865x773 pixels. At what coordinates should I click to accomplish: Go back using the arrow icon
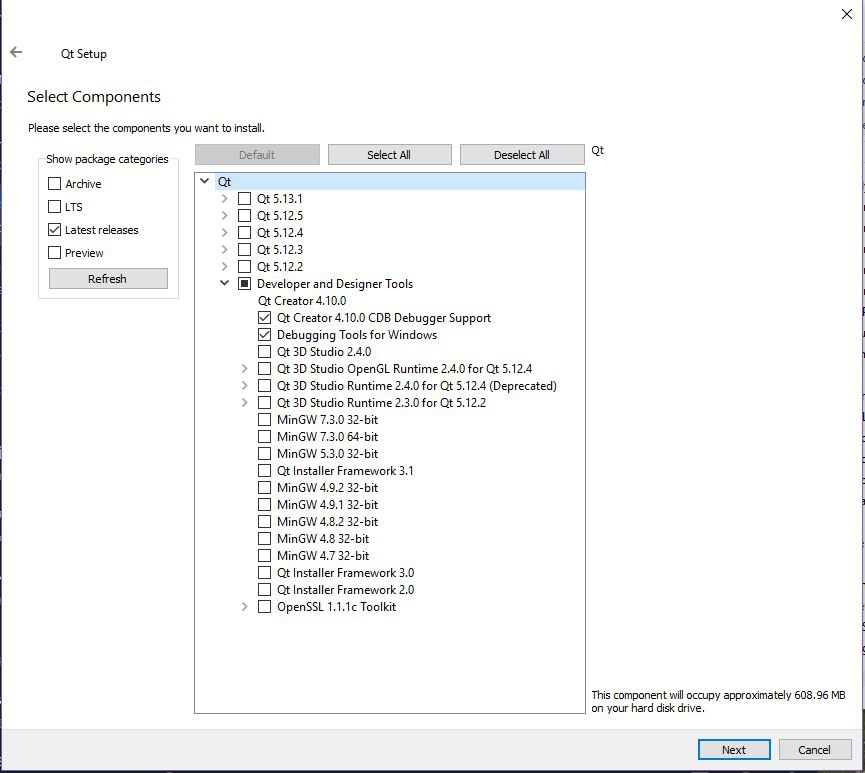pos(16,52)
